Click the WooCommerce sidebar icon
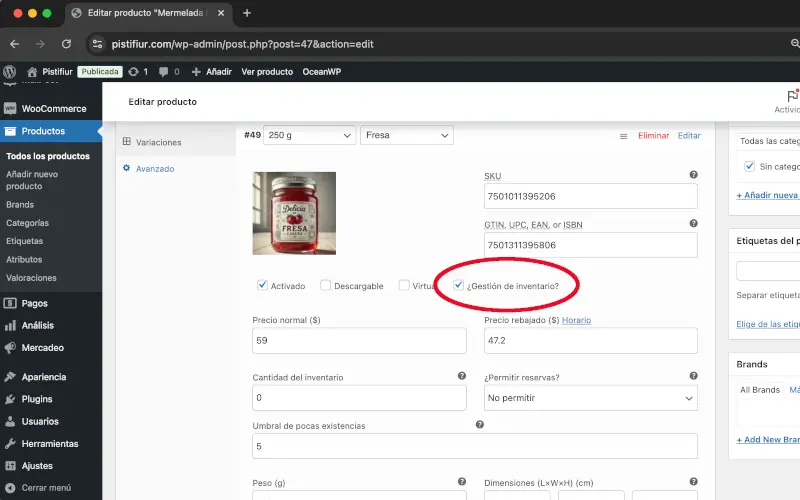800x500 pixels. pos(10,109)
